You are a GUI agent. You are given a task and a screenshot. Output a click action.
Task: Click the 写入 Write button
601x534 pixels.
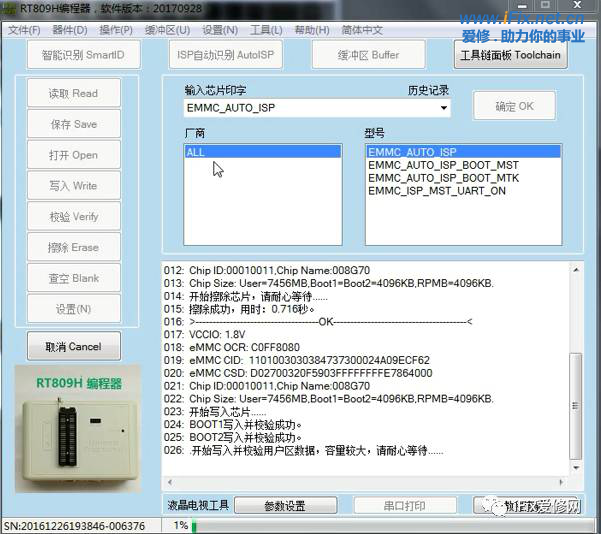(x=74, y=186)
